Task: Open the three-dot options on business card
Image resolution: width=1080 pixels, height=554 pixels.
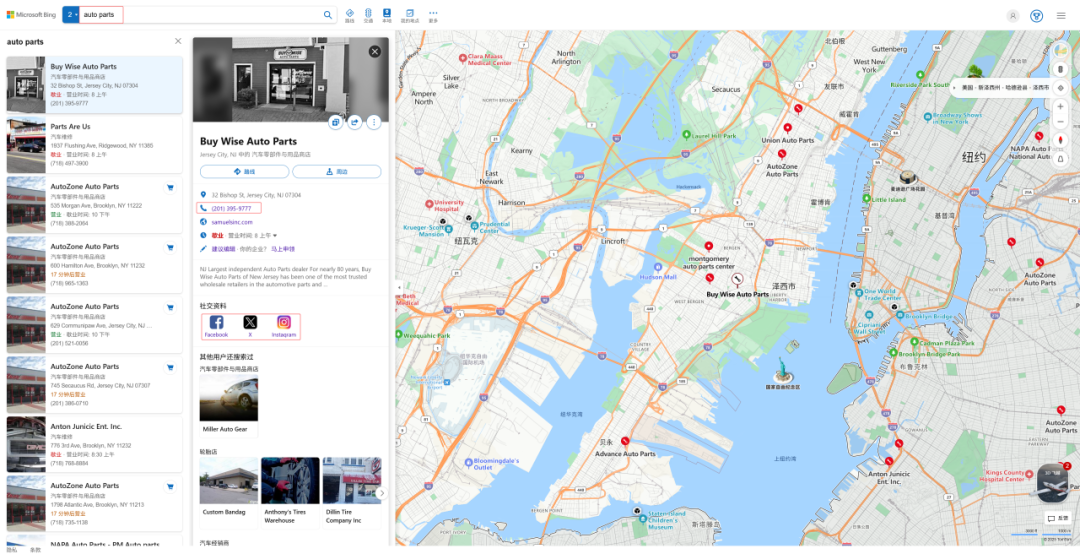Action: [374, 122]
